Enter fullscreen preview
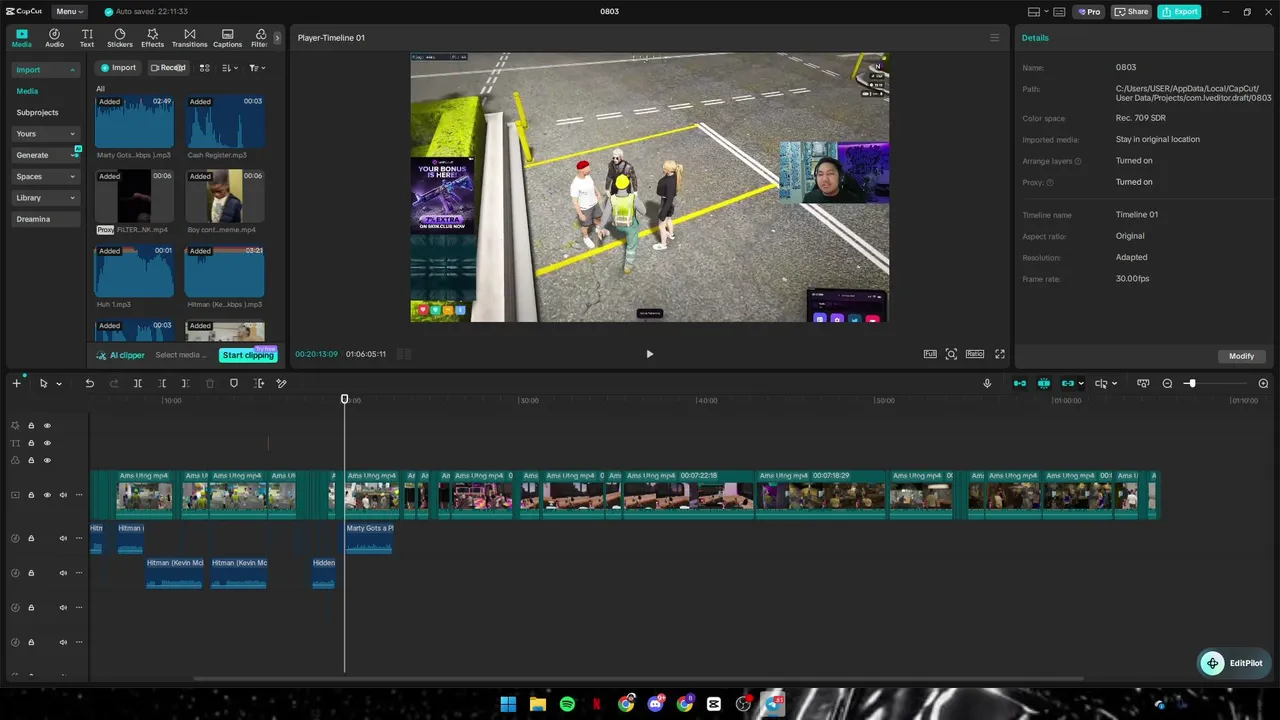 (x=1000, y=354)
